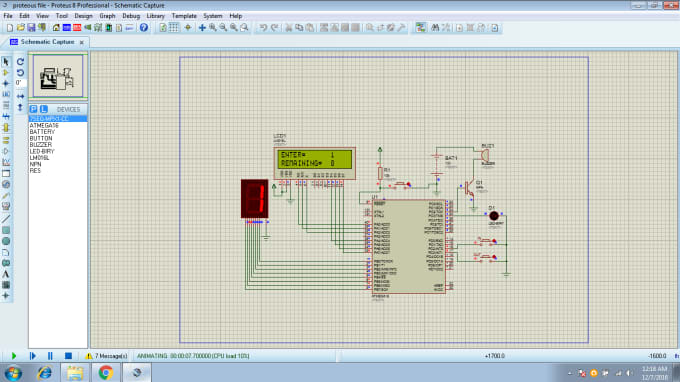Click the Rotate Clockwise icon
The image size is (680, 382).
click(x=20, y=62)
